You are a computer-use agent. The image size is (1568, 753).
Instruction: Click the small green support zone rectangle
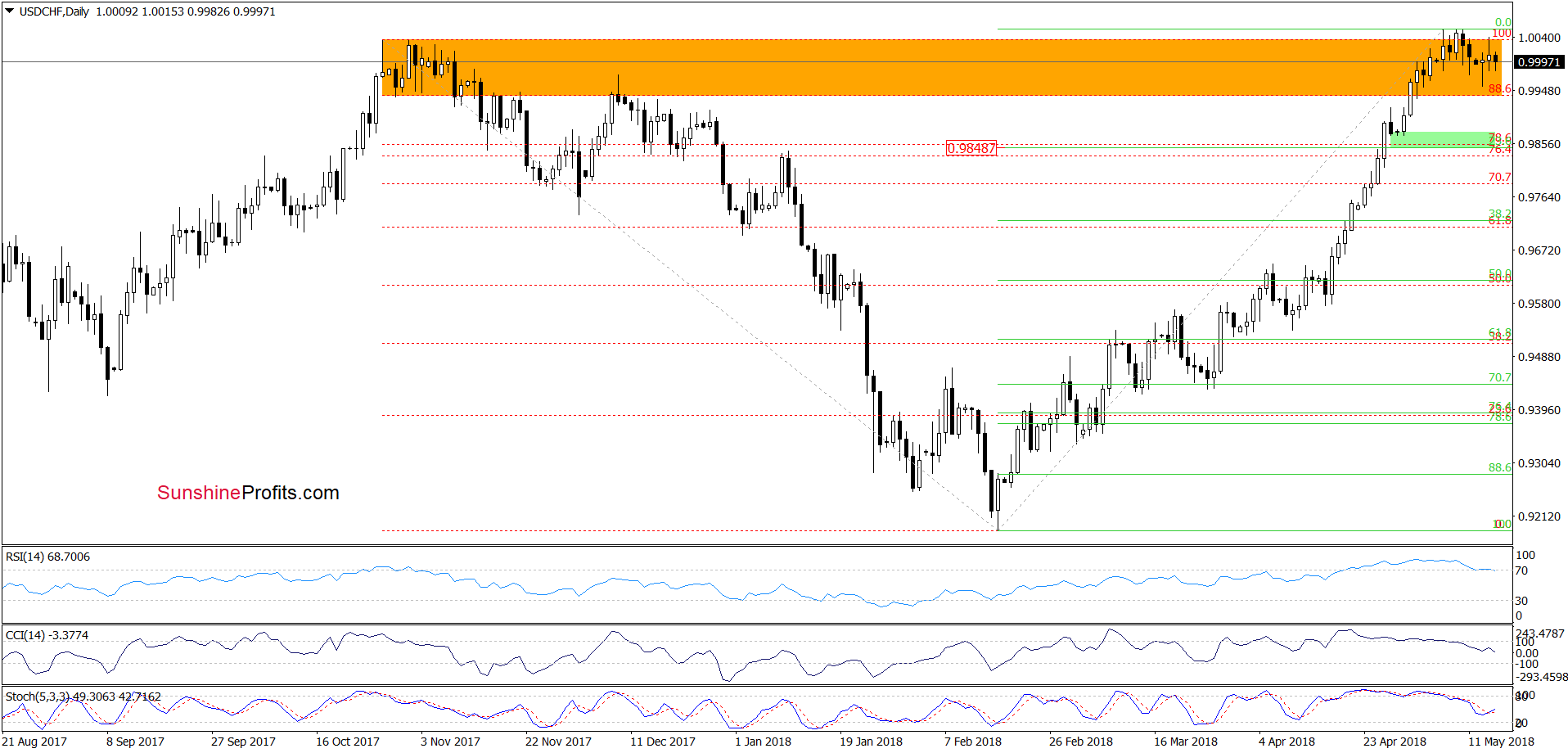(1444, 140)
